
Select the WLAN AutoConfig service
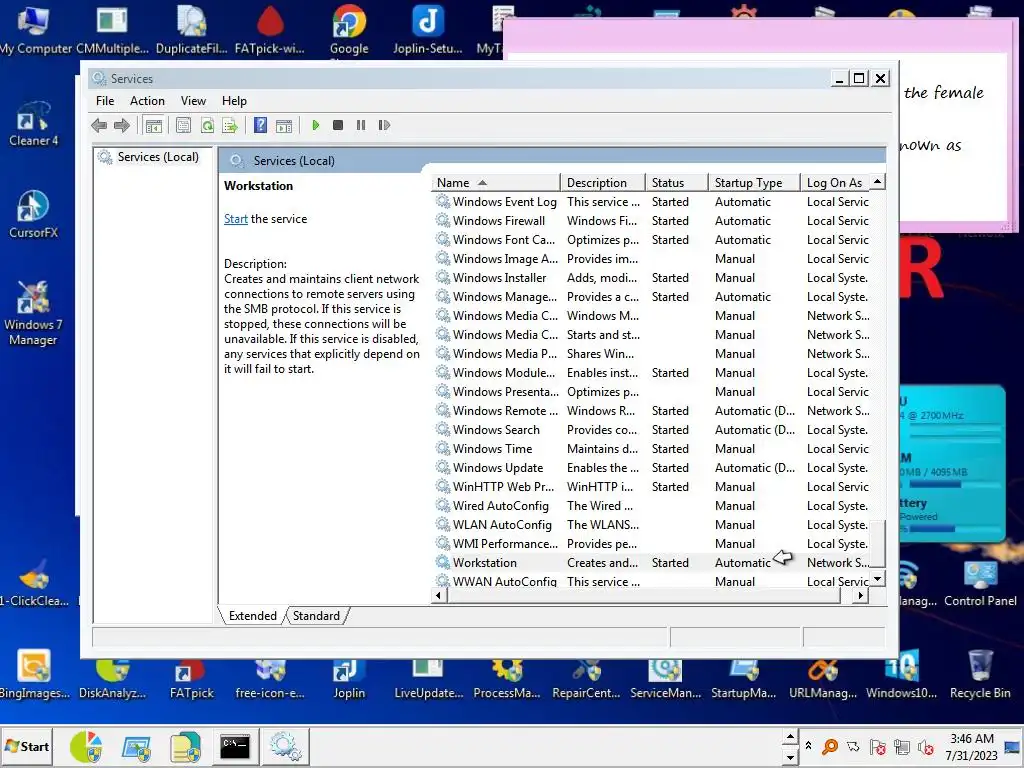tap(652, 524)
